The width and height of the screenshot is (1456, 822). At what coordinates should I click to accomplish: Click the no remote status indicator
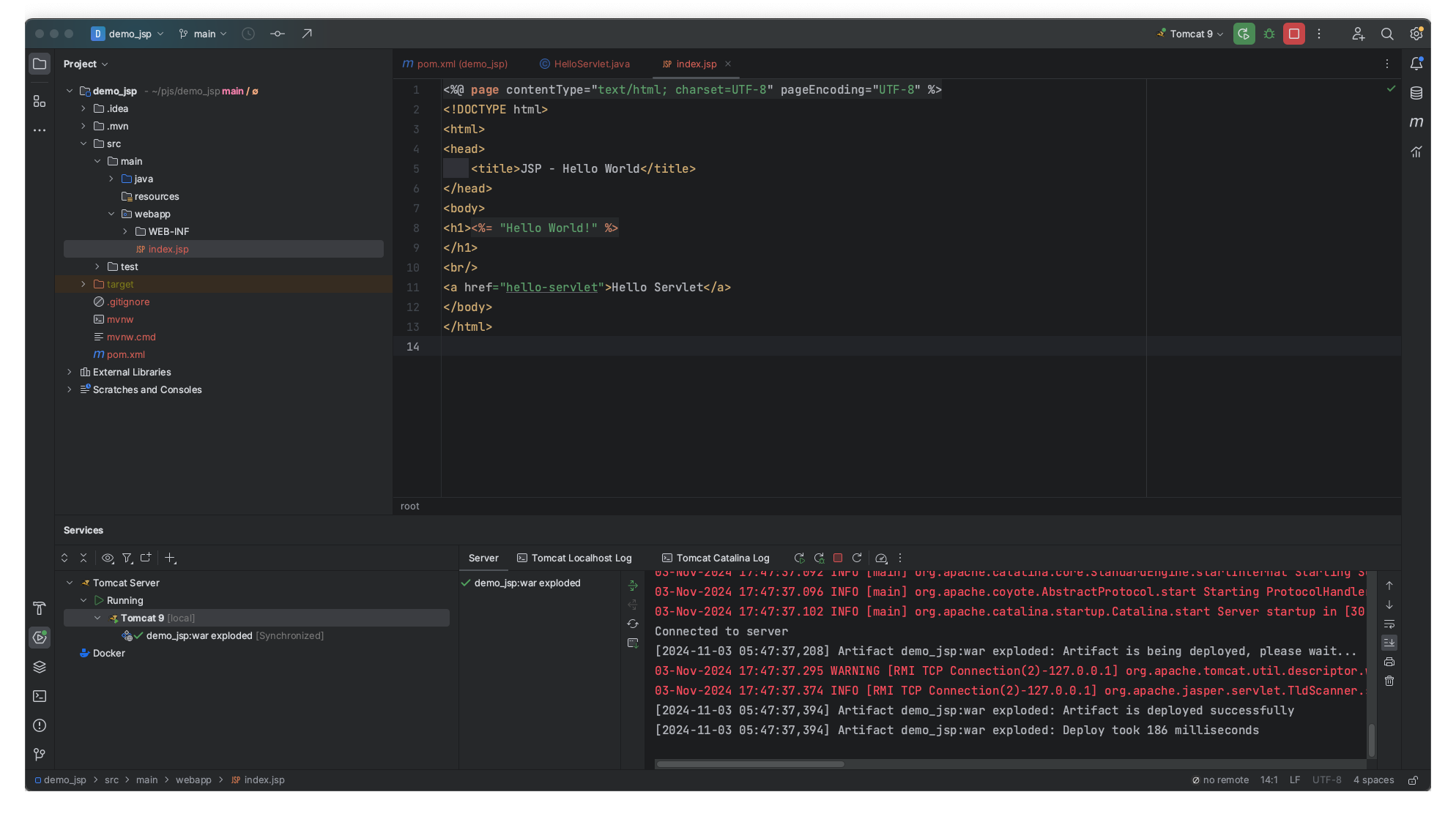pos(1220,780)
